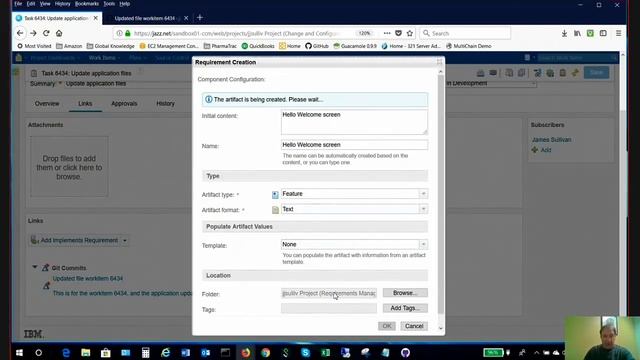This screenshot has width=640, height=360.
Task: Click the green Add subscriber plus icon
Action: 535,150
